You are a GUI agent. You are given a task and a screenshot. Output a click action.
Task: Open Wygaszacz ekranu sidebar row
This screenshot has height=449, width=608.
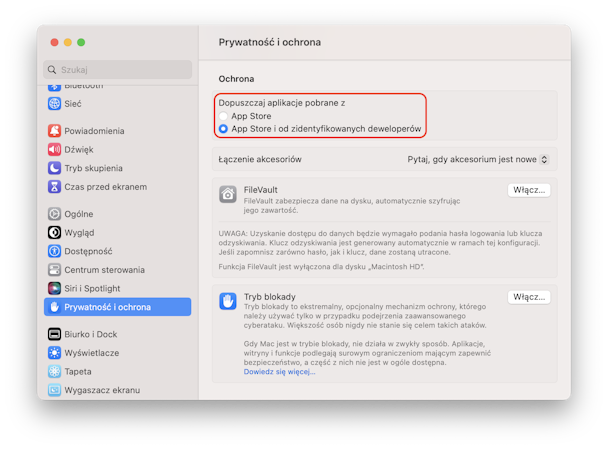[117, 390]
